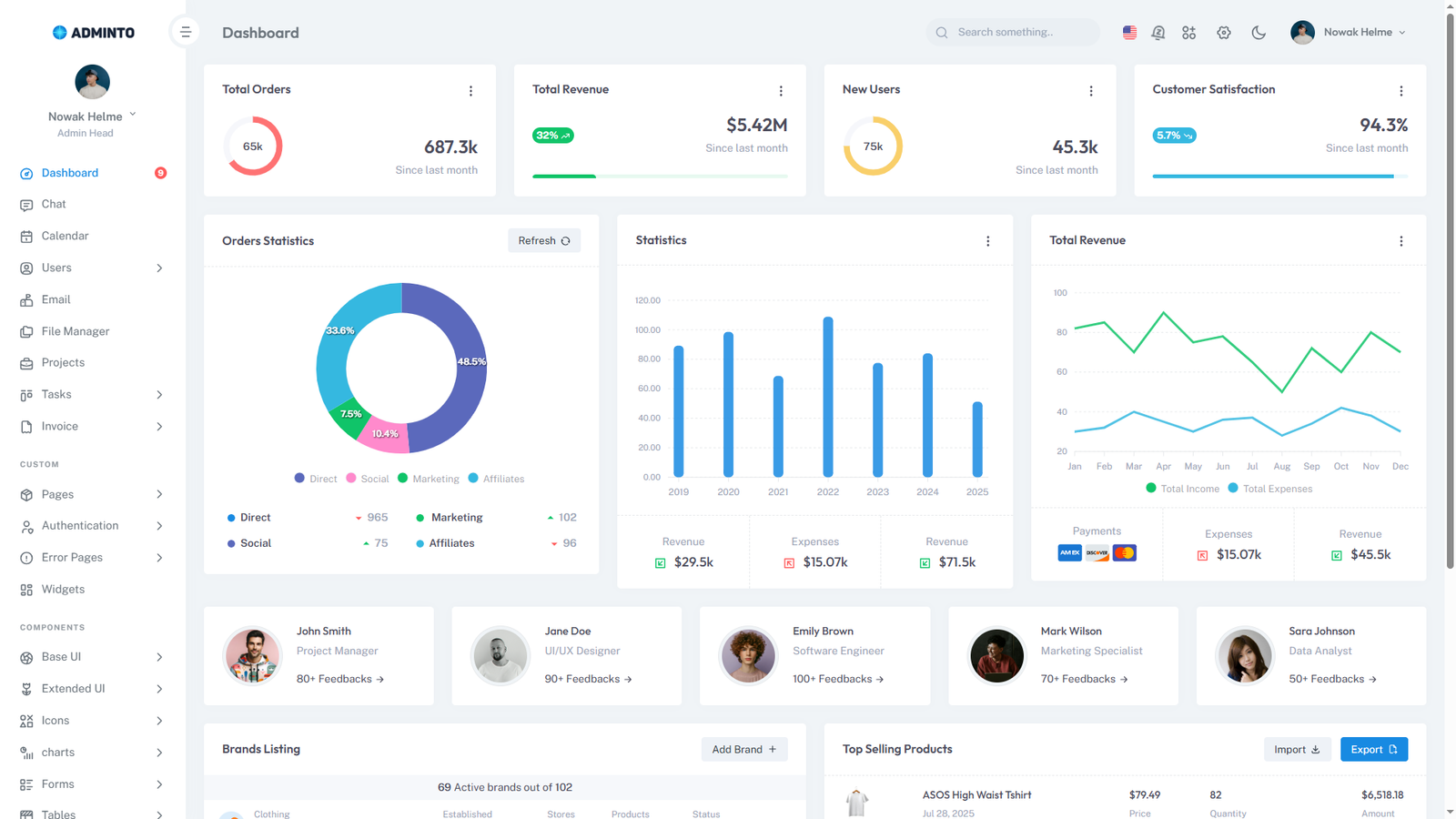Open the Nowak Helme profile dropdown in header

[1349, 33]
